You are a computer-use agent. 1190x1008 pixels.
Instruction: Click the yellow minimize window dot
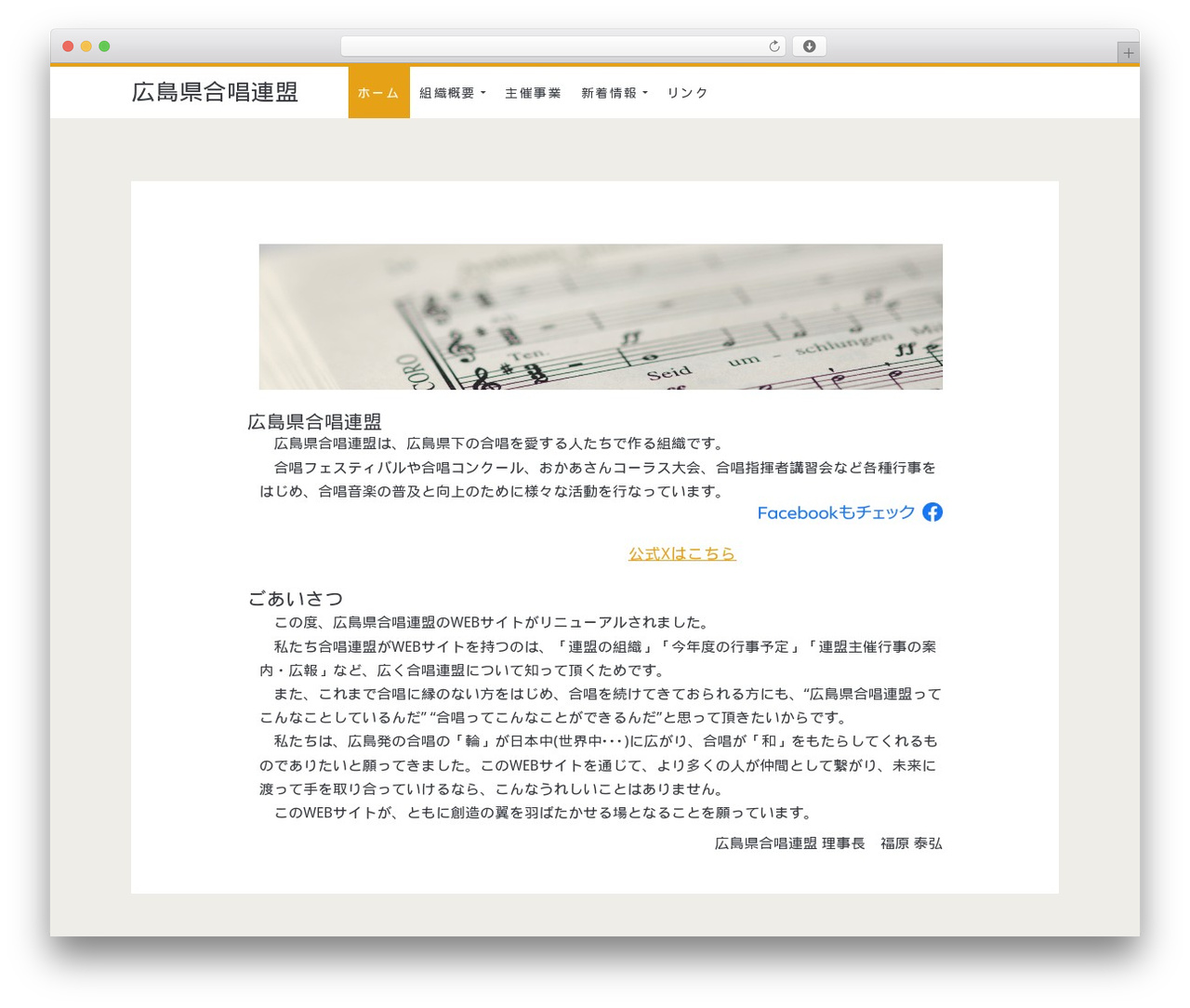click(86, 46)
